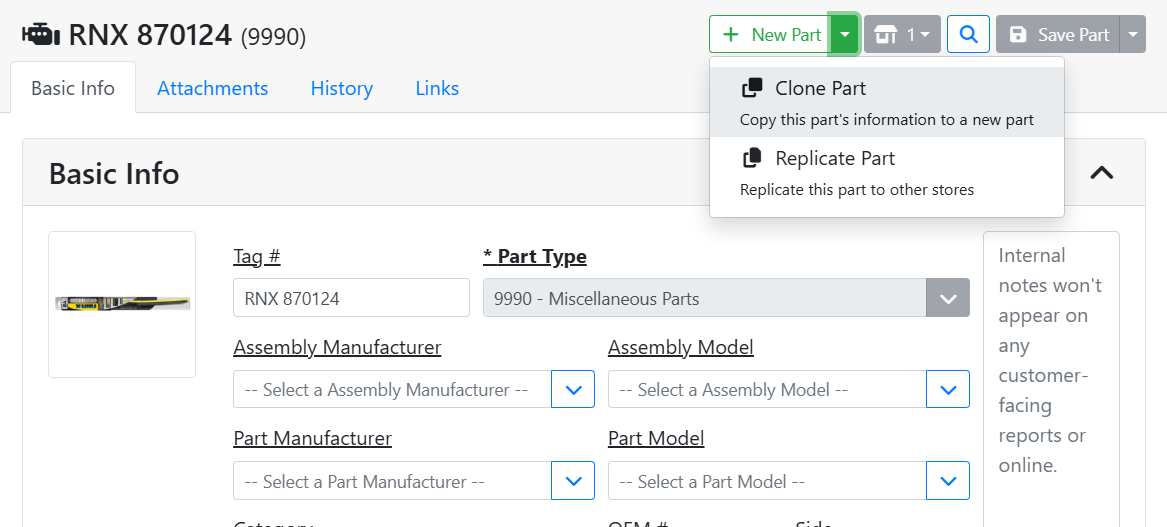Click the Save Part button
Viewport: 1167px width, 527px height.
point(1058,35)
